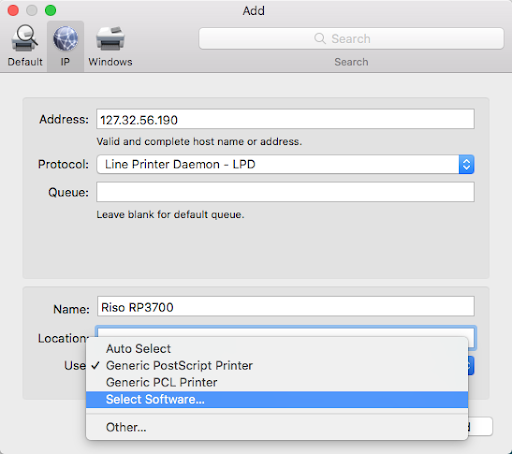Viewport: 512px width, 454px height.
Task: Click the Search box in toolbar
Action: [351, 39]
